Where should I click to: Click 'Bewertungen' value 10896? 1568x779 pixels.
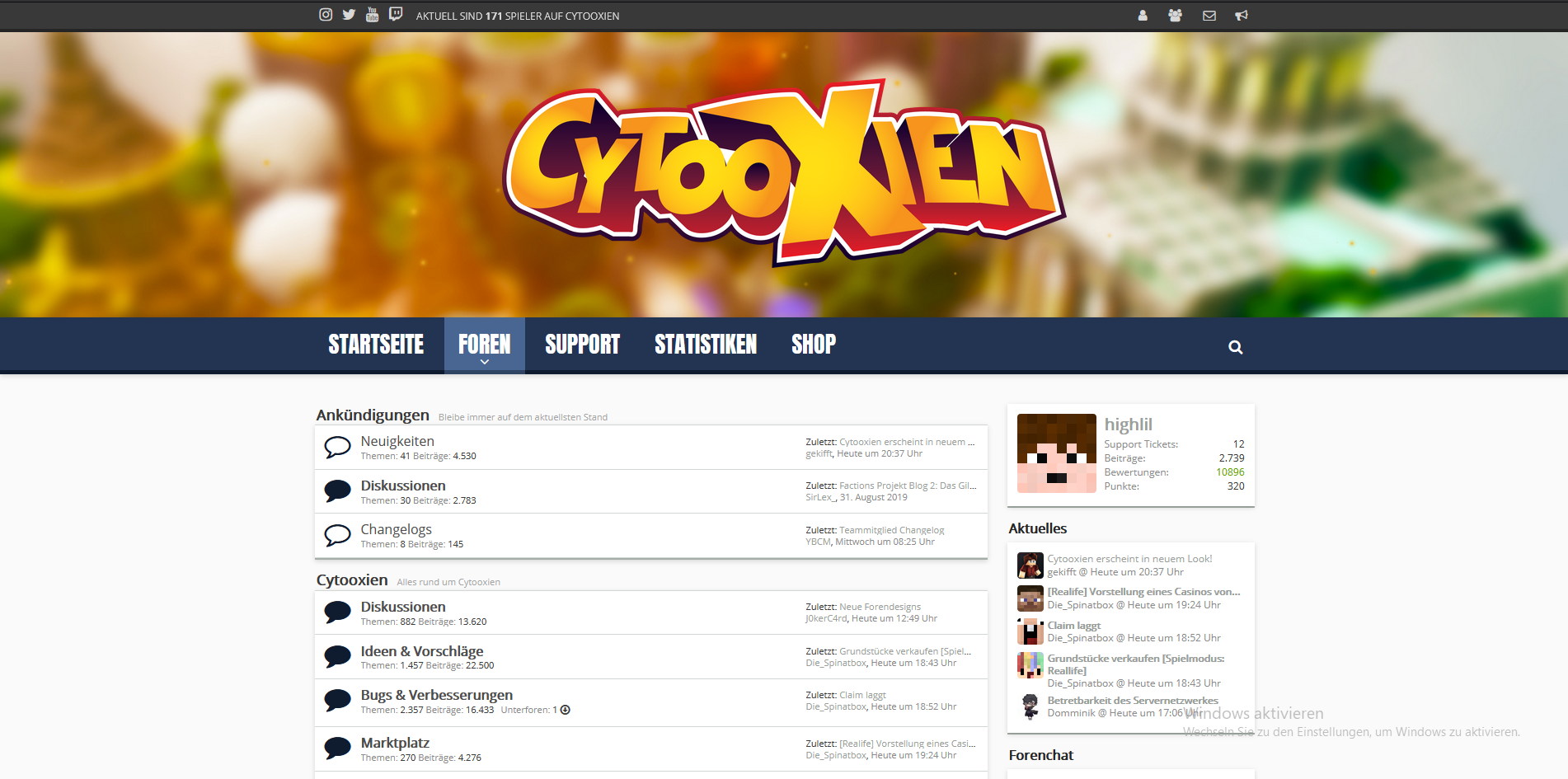click(x=1230, y=472)
